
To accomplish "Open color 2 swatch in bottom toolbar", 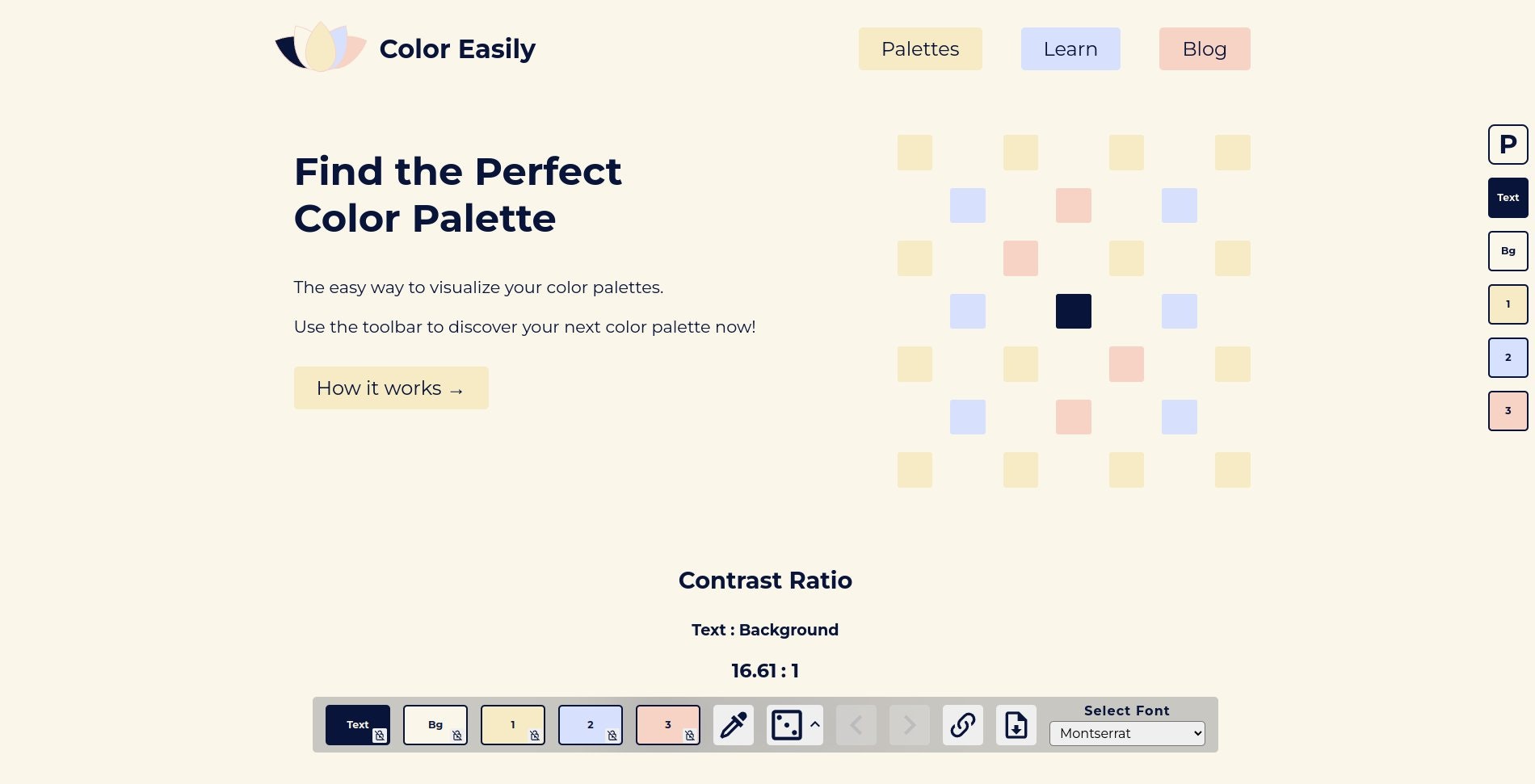I will click(591, 725).
